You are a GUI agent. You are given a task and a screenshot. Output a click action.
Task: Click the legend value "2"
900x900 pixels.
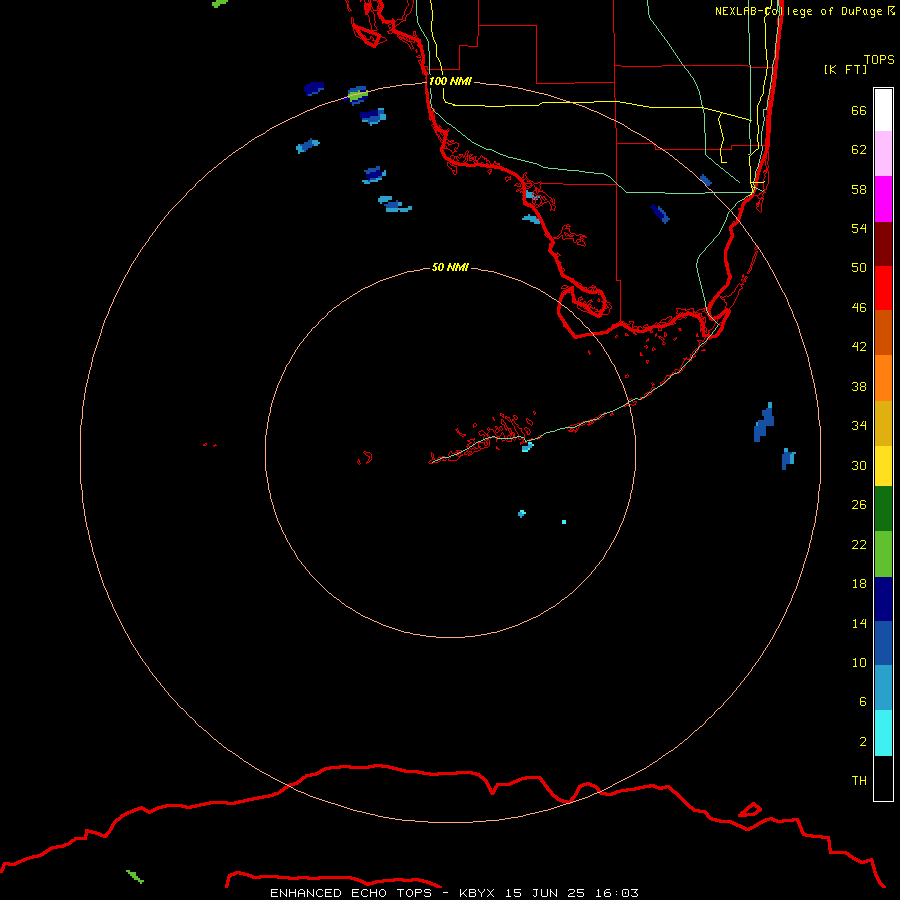pyautogui.click(x=862, y=742)
